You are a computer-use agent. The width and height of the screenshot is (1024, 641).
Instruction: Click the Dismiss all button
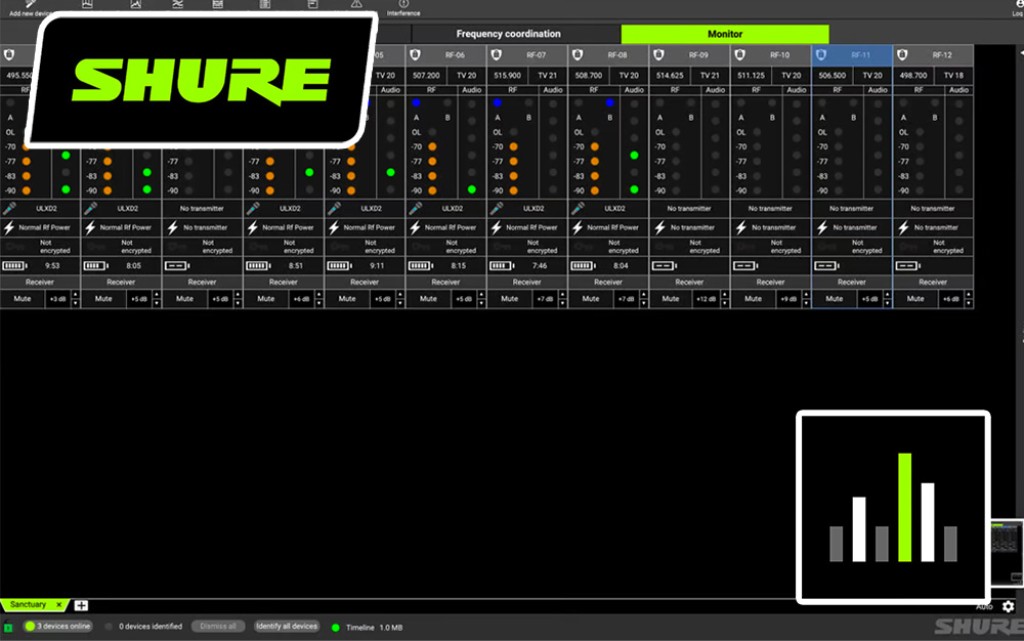[218, 626]
